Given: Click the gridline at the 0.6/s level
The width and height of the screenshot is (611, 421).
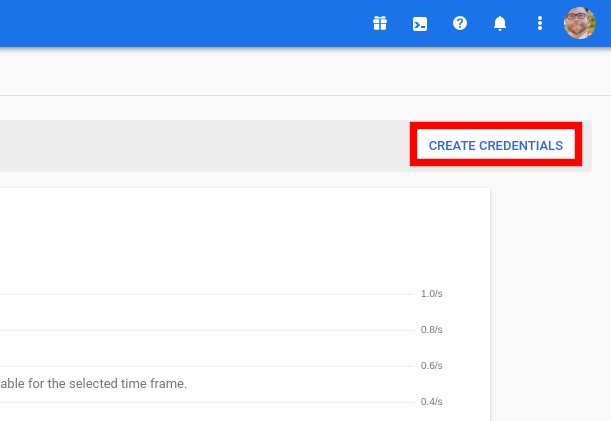Looking at the screenshot, I should [207, 366].
